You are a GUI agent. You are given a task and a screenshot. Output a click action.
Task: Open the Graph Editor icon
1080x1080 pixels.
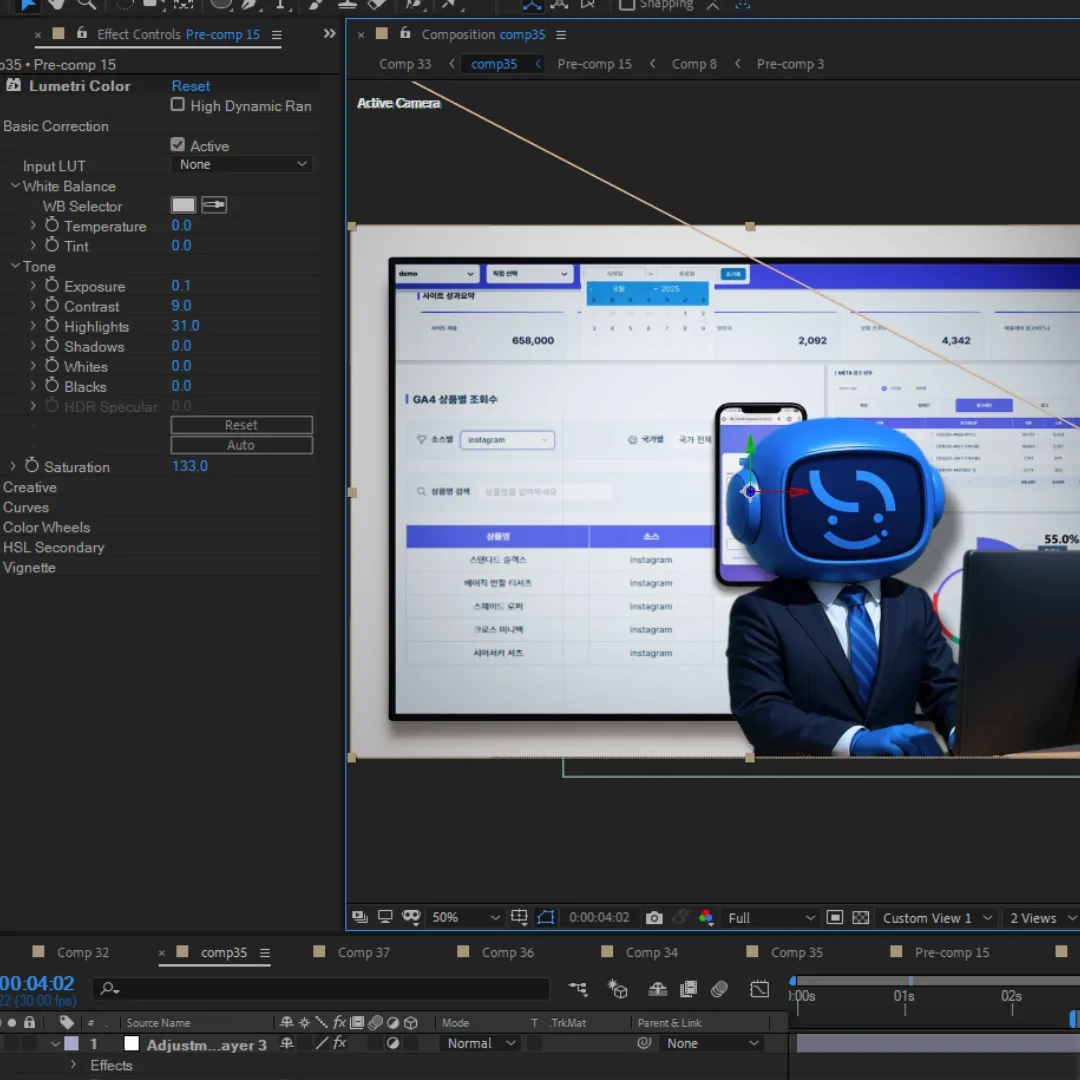pyautogui.click(x=759, y=989)
